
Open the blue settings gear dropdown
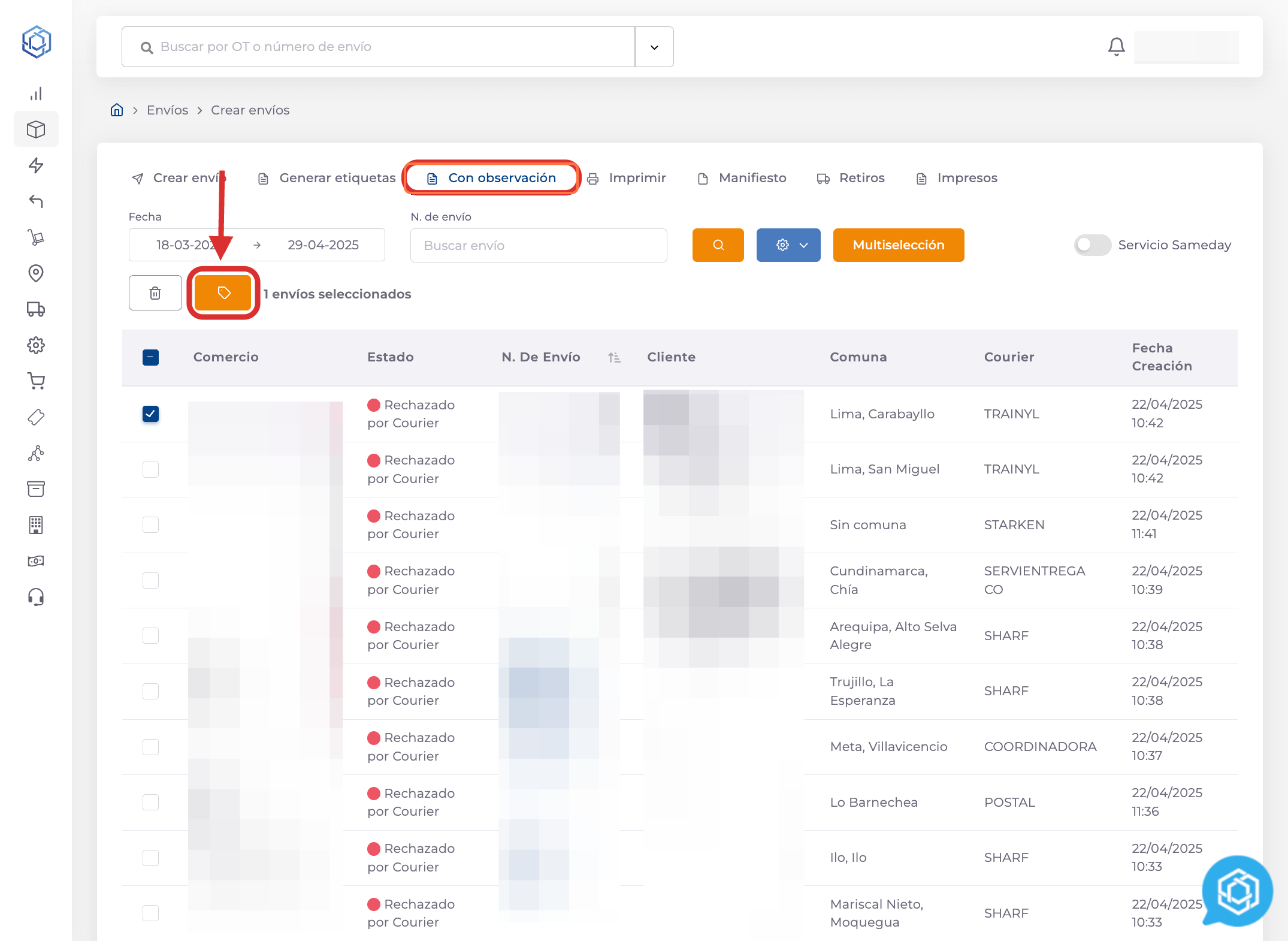pyautogui.click(x=788, y=245)
